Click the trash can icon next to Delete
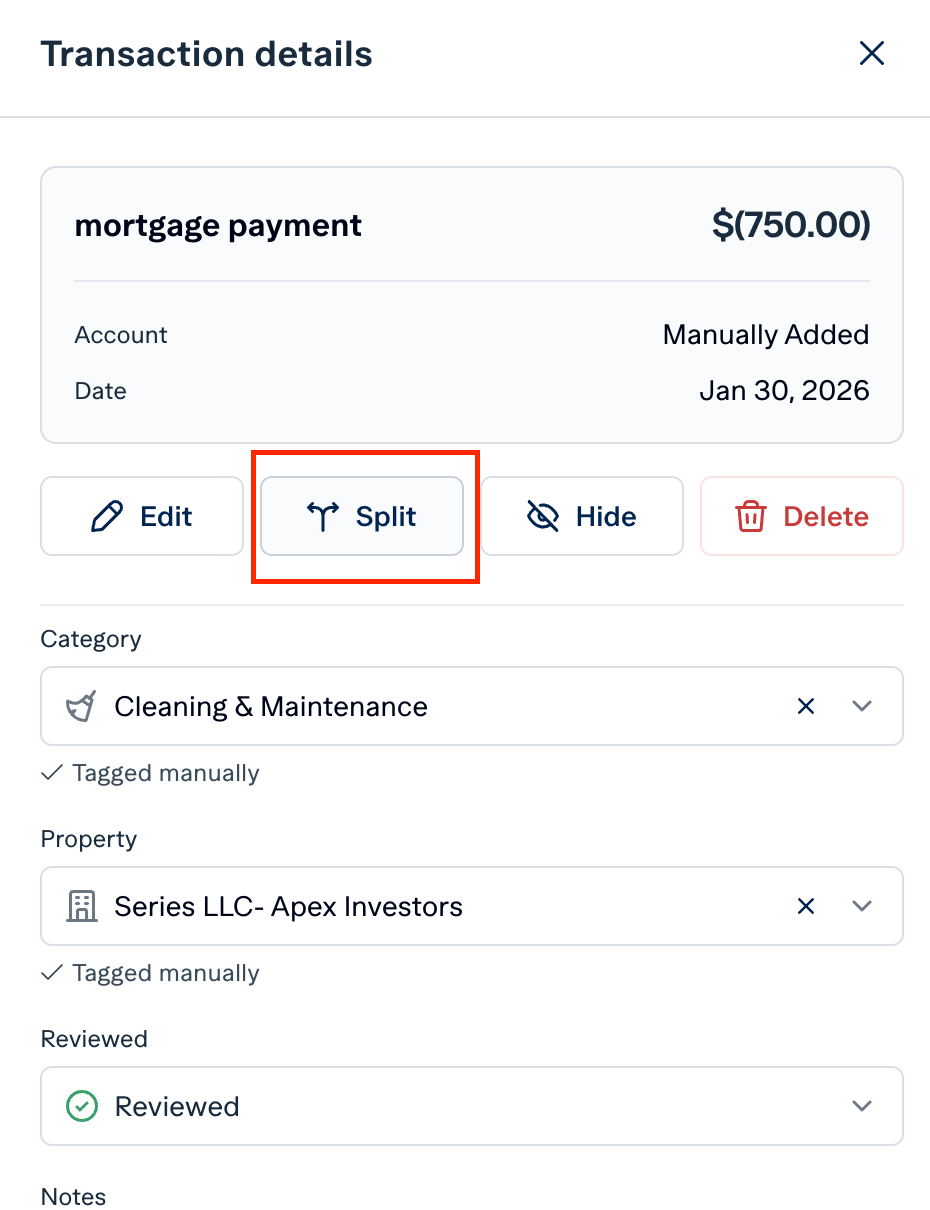The width and height of the screenshot is (930, 1210). point(750,516)
